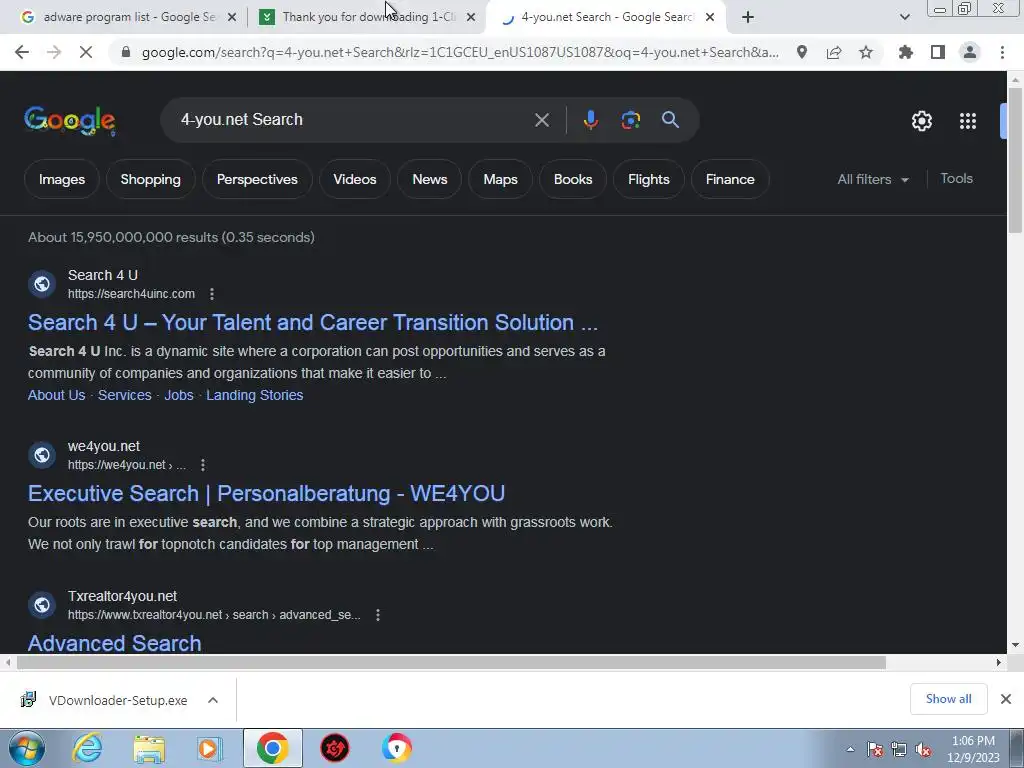Open the Google apps grid
Image resolution: width=1024 pixels, height=768 pixels.
968,121
